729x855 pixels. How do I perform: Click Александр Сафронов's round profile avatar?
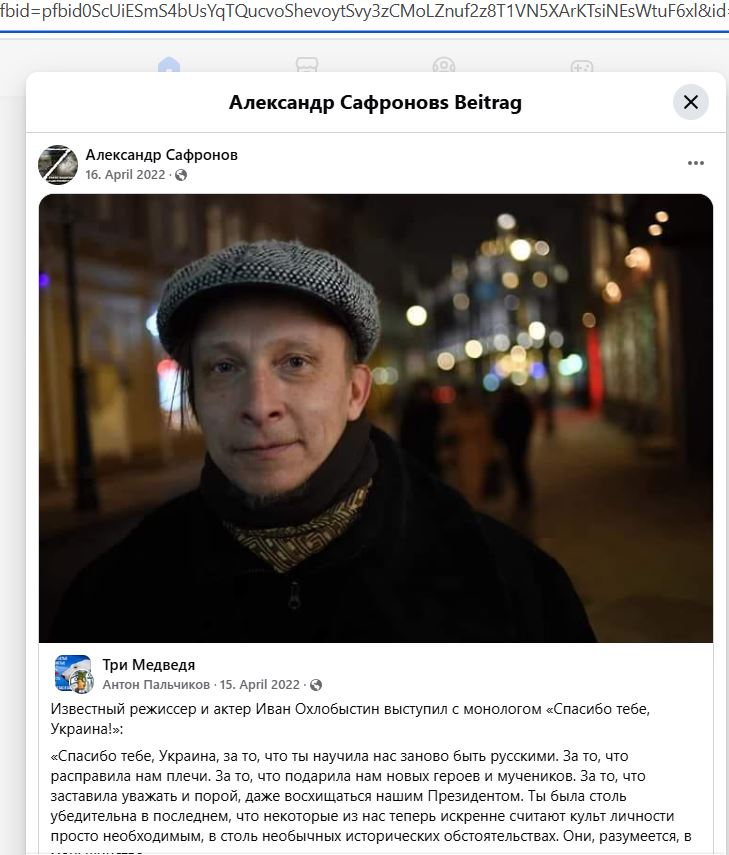(x=58, y=165)
